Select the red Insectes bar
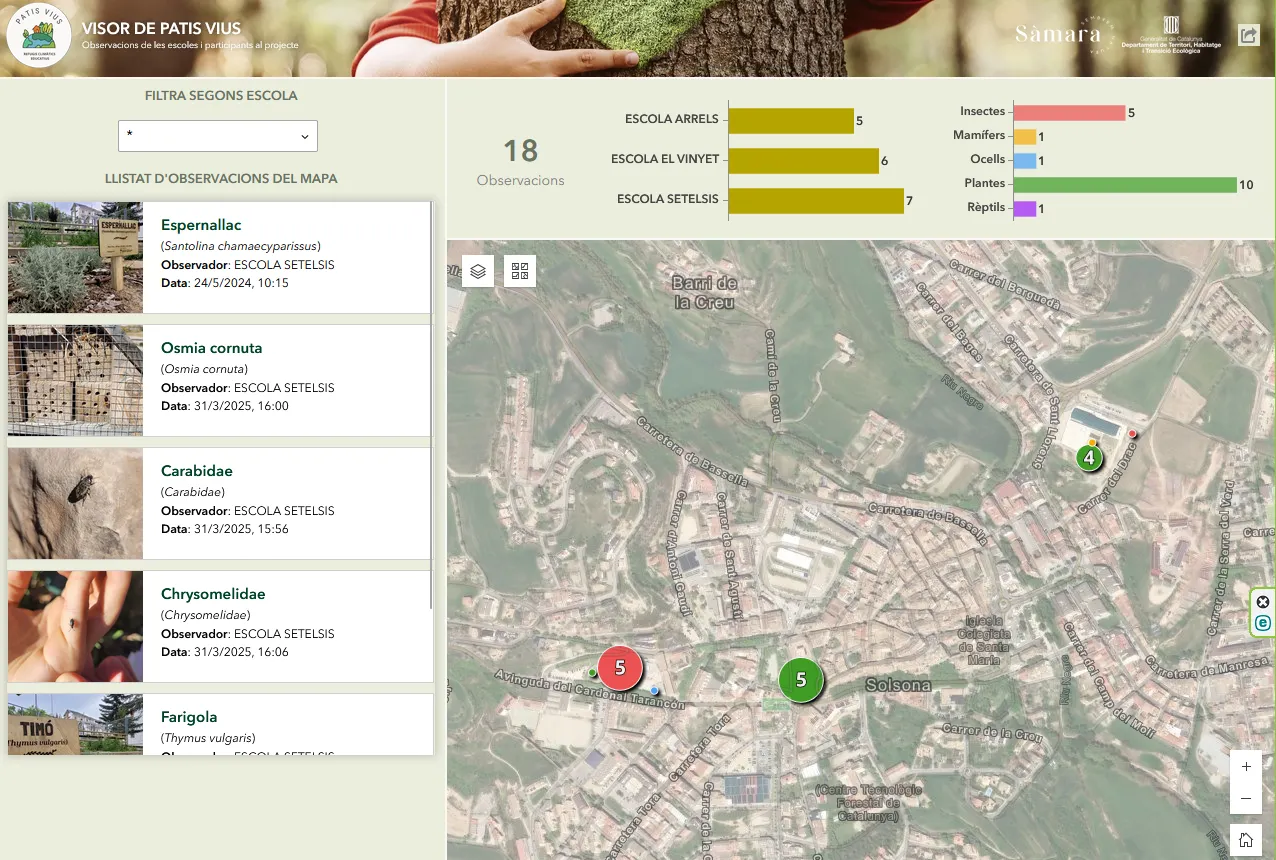Screen dimensions: 1276x860 [1070, 113]
